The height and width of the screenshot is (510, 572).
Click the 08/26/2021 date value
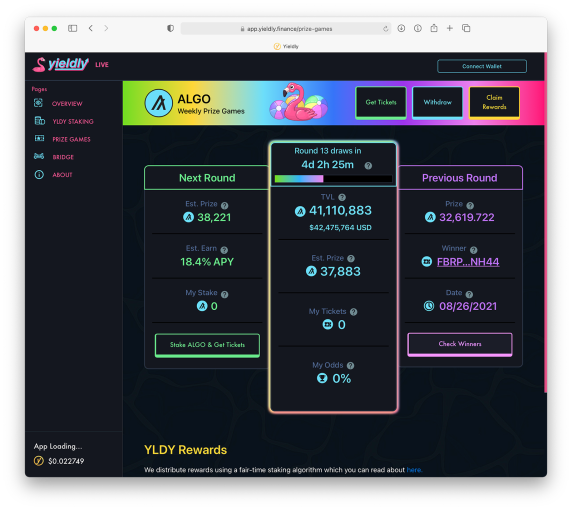pos(468,306)
